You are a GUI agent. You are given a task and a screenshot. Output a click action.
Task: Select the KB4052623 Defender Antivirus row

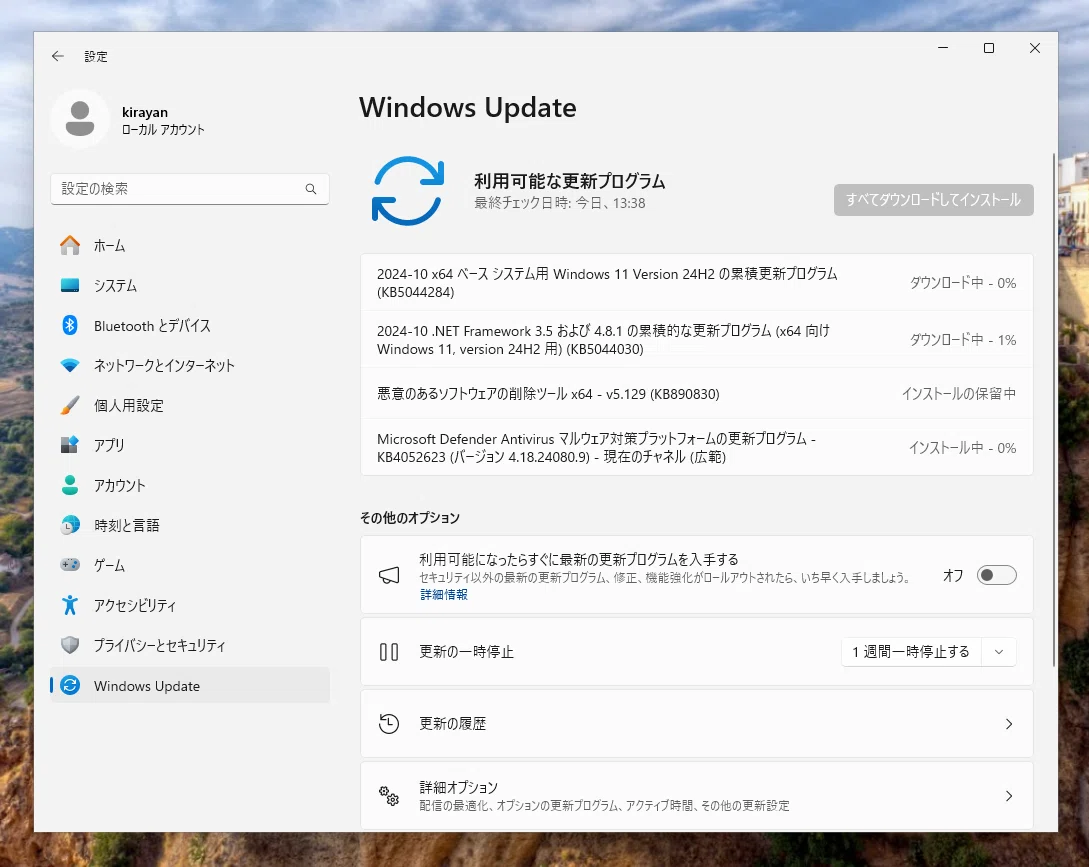tap(697, 448)
